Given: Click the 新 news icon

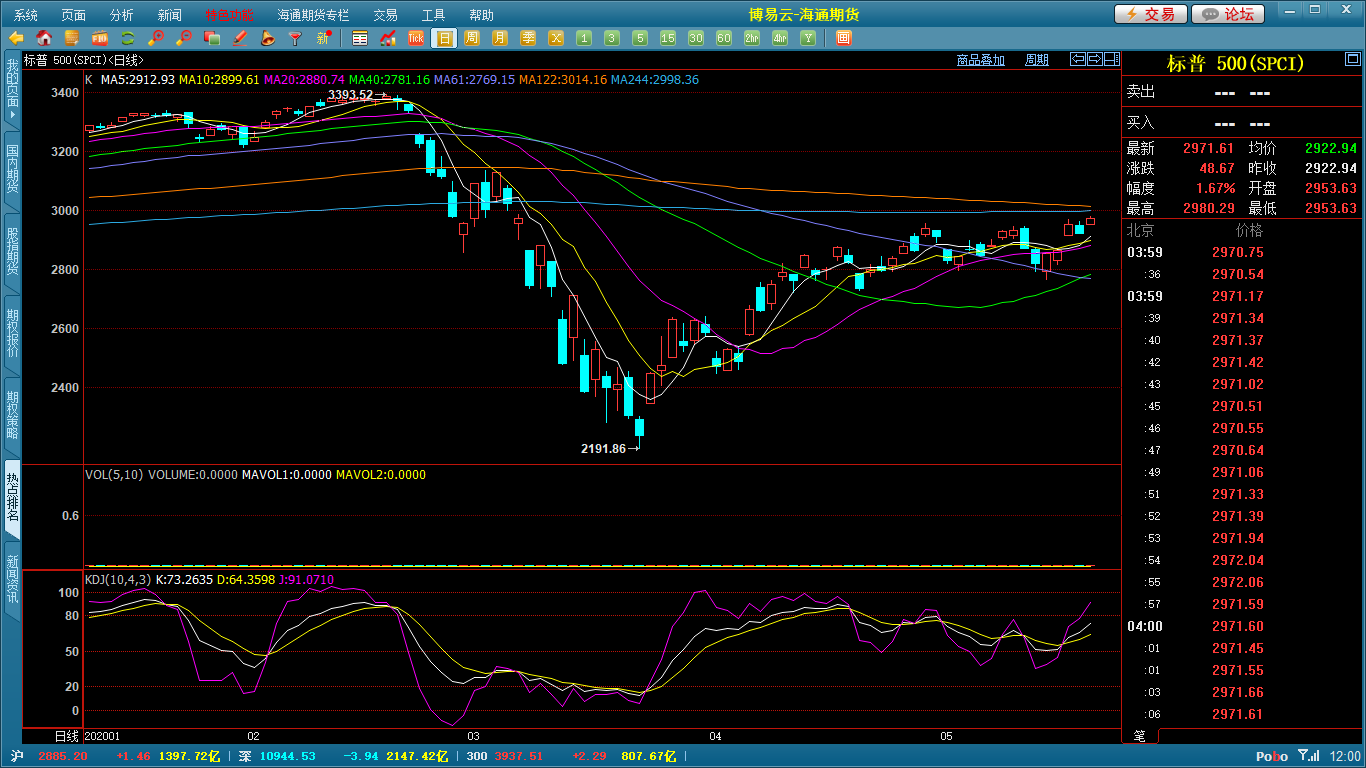Looking at the screenshot, I should tap(324, 38).
